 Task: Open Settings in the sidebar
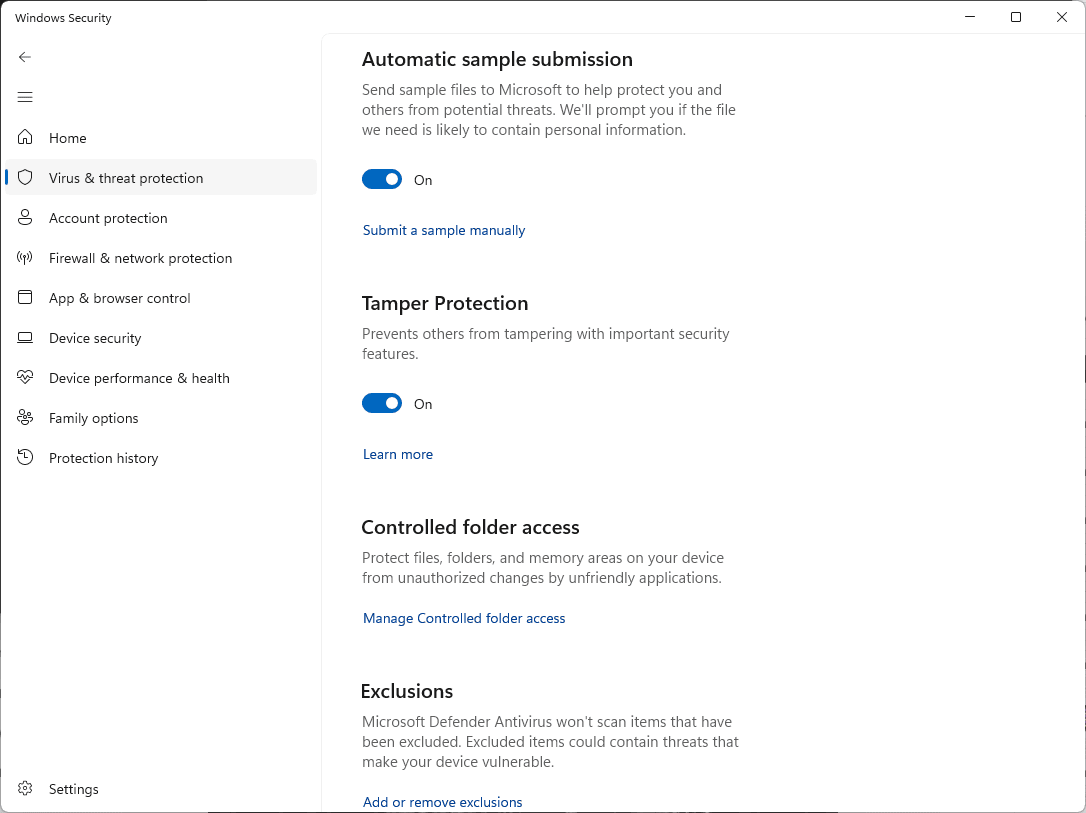coord(161,789)
